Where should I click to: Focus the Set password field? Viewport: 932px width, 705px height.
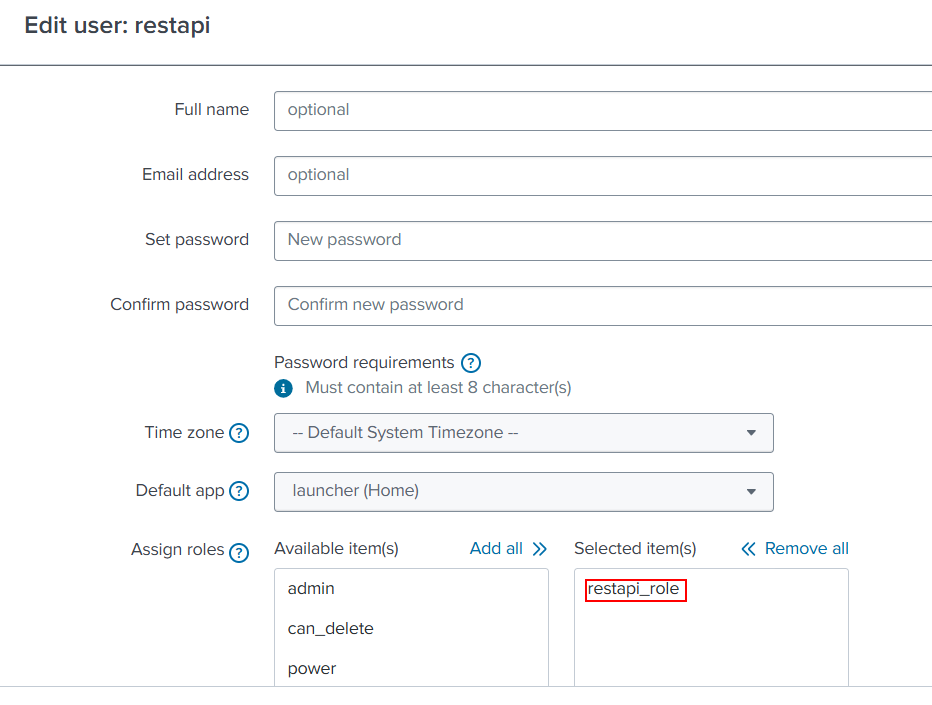[602, 240]
